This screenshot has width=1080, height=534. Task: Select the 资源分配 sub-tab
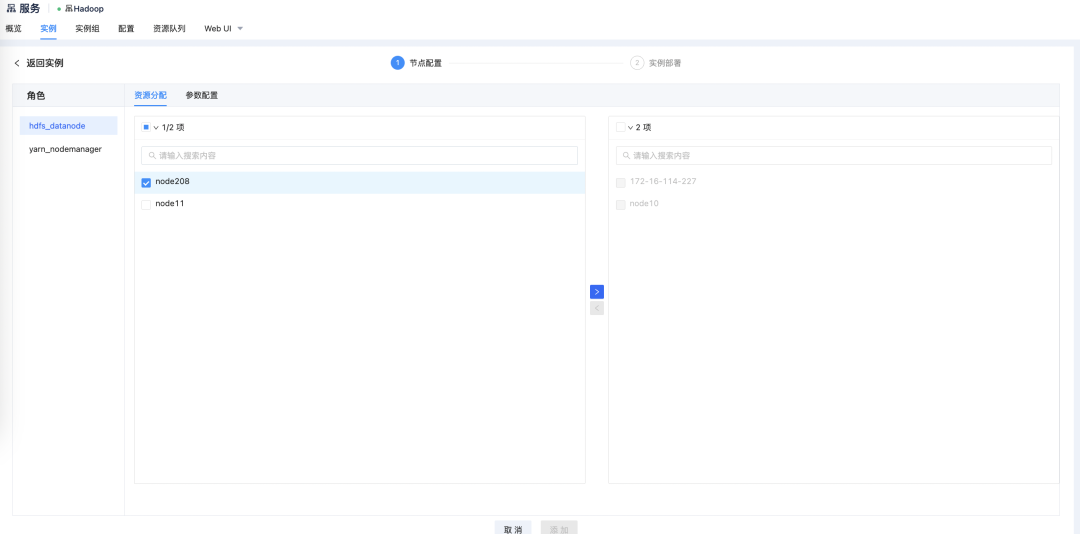(x=150, y=96)
